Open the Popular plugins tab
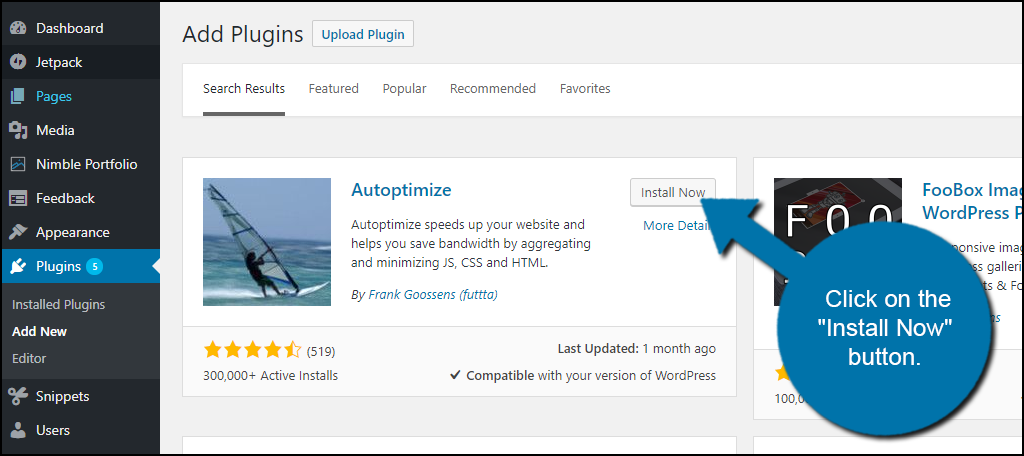This screenshot has height=456, width=1024. tap(404, 89)
